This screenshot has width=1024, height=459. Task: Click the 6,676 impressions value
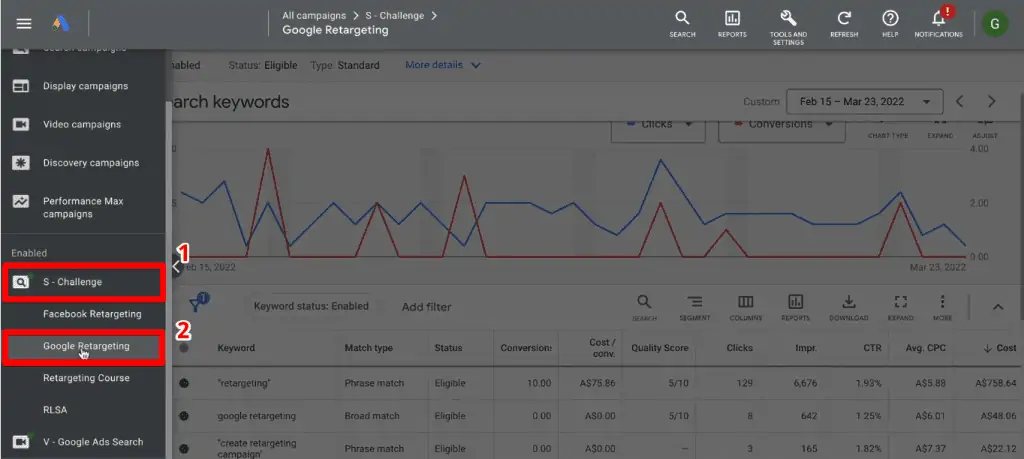tap(806, 383)
